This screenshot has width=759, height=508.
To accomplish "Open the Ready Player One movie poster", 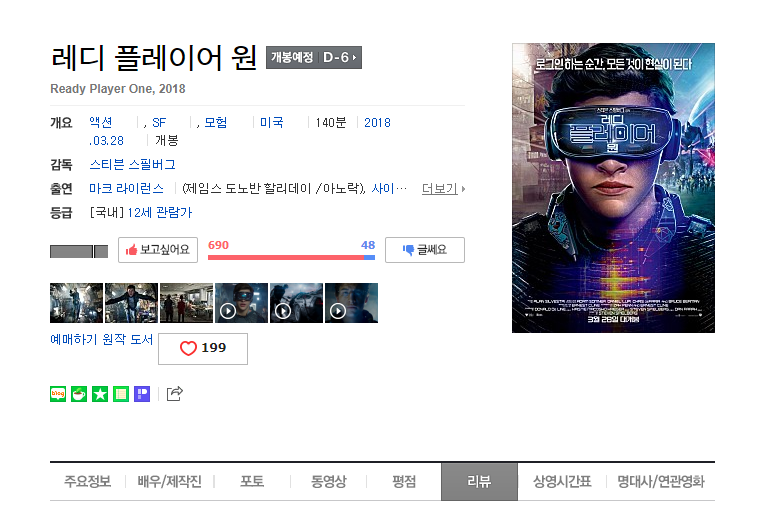I will [613, 188].
